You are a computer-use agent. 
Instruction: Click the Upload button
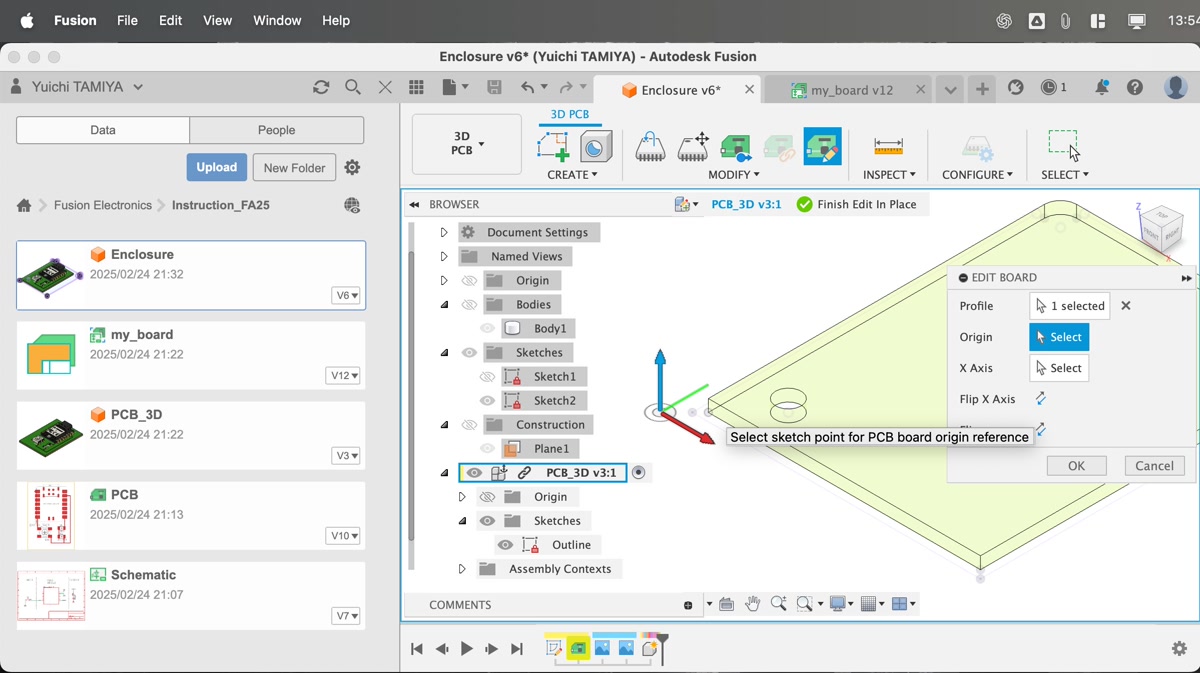point(216,167)
